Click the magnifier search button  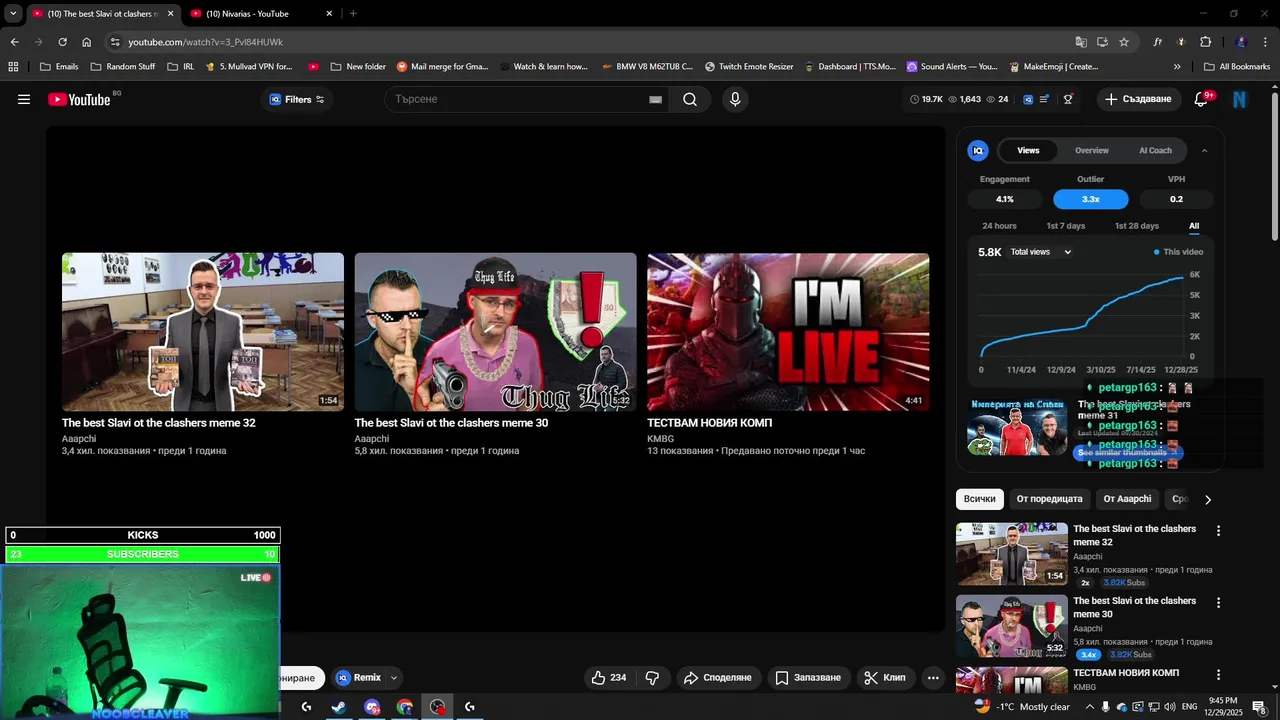pyautogui.click(x=690, y=99)
